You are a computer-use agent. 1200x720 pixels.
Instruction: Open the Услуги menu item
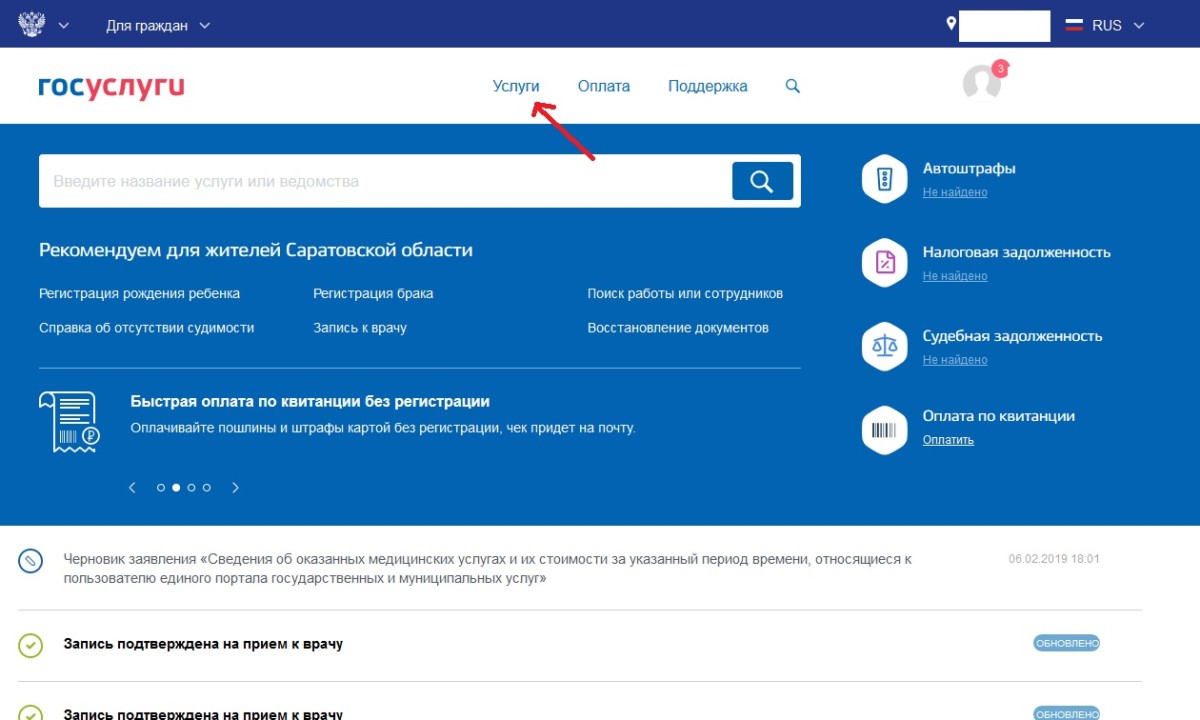point(516,86)
